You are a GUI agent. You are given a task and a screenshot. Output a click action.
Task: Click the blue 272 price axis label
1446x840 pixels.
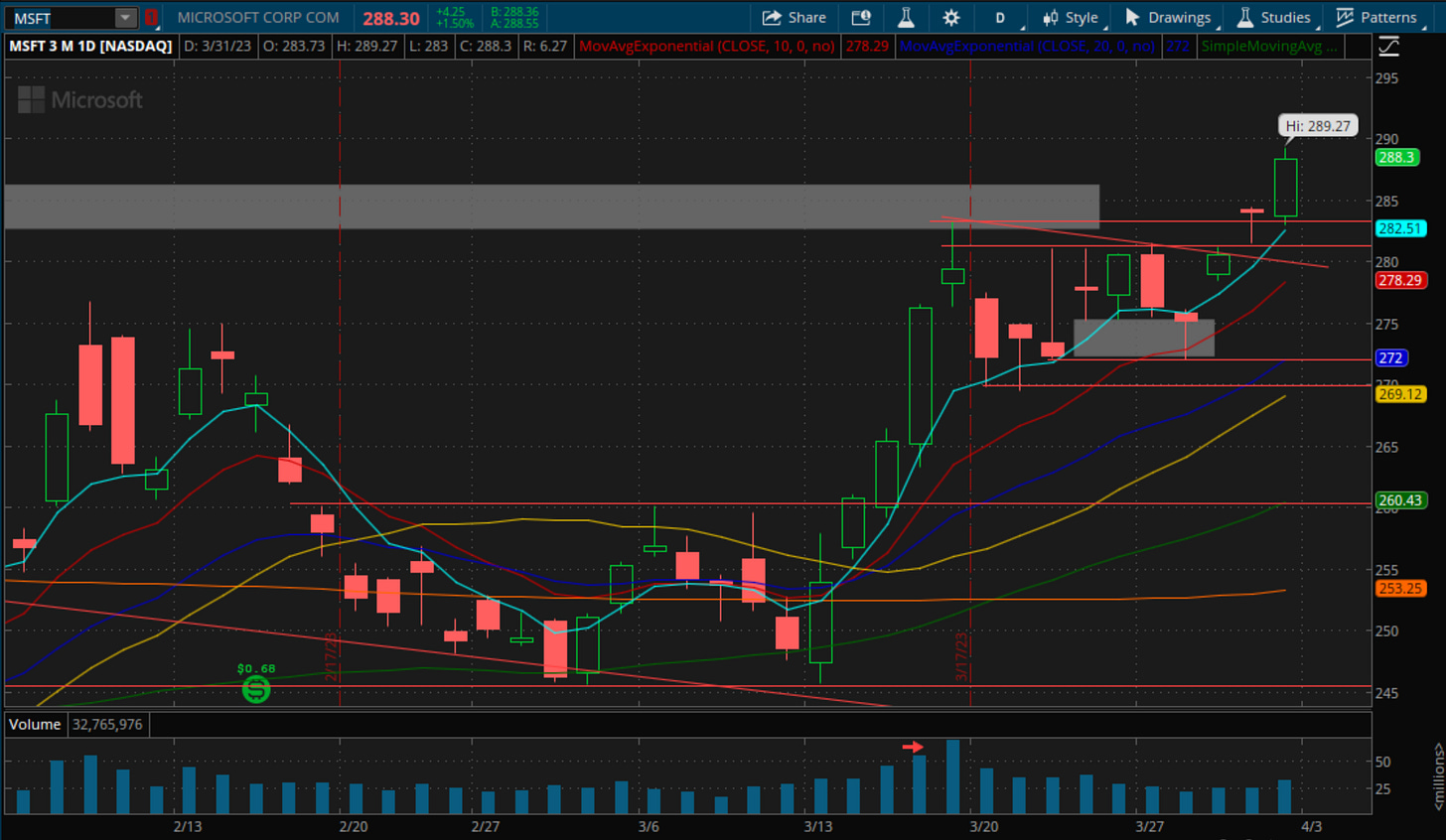1390,358
